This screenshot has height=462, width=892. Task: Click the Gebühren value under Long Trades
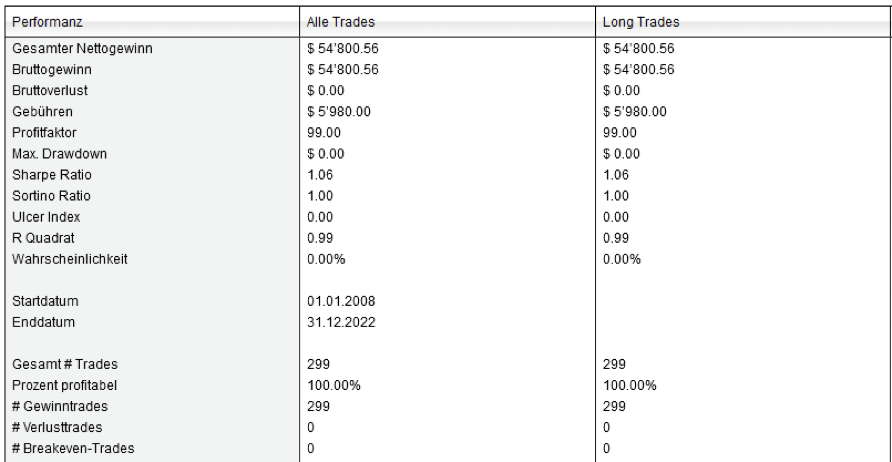[x=635, y=111]
